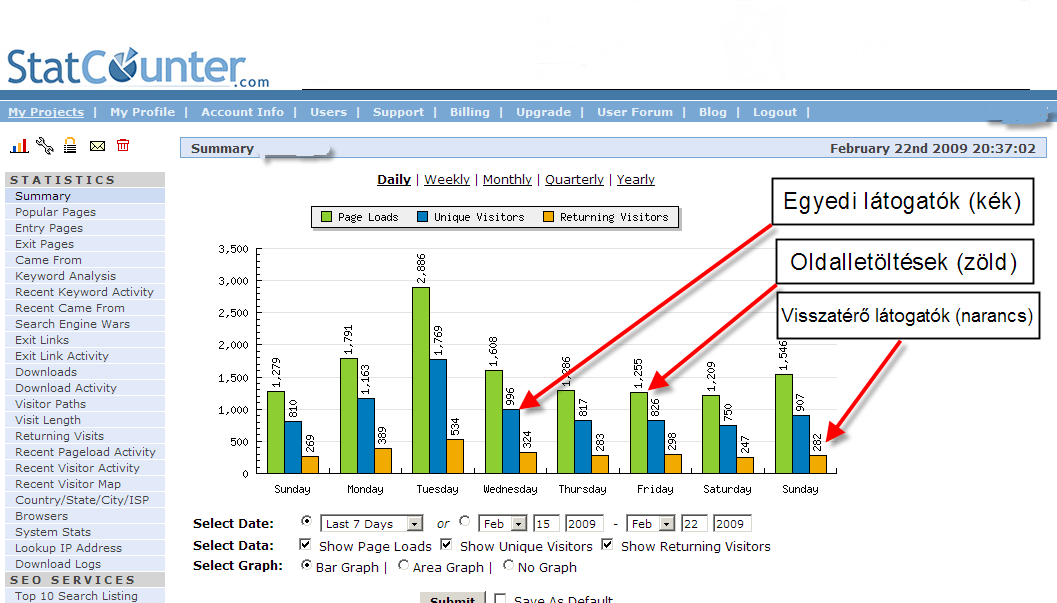The image size is (1057, 603).
Task: Select the No Graph radio option
Action: tap(508, 565)
